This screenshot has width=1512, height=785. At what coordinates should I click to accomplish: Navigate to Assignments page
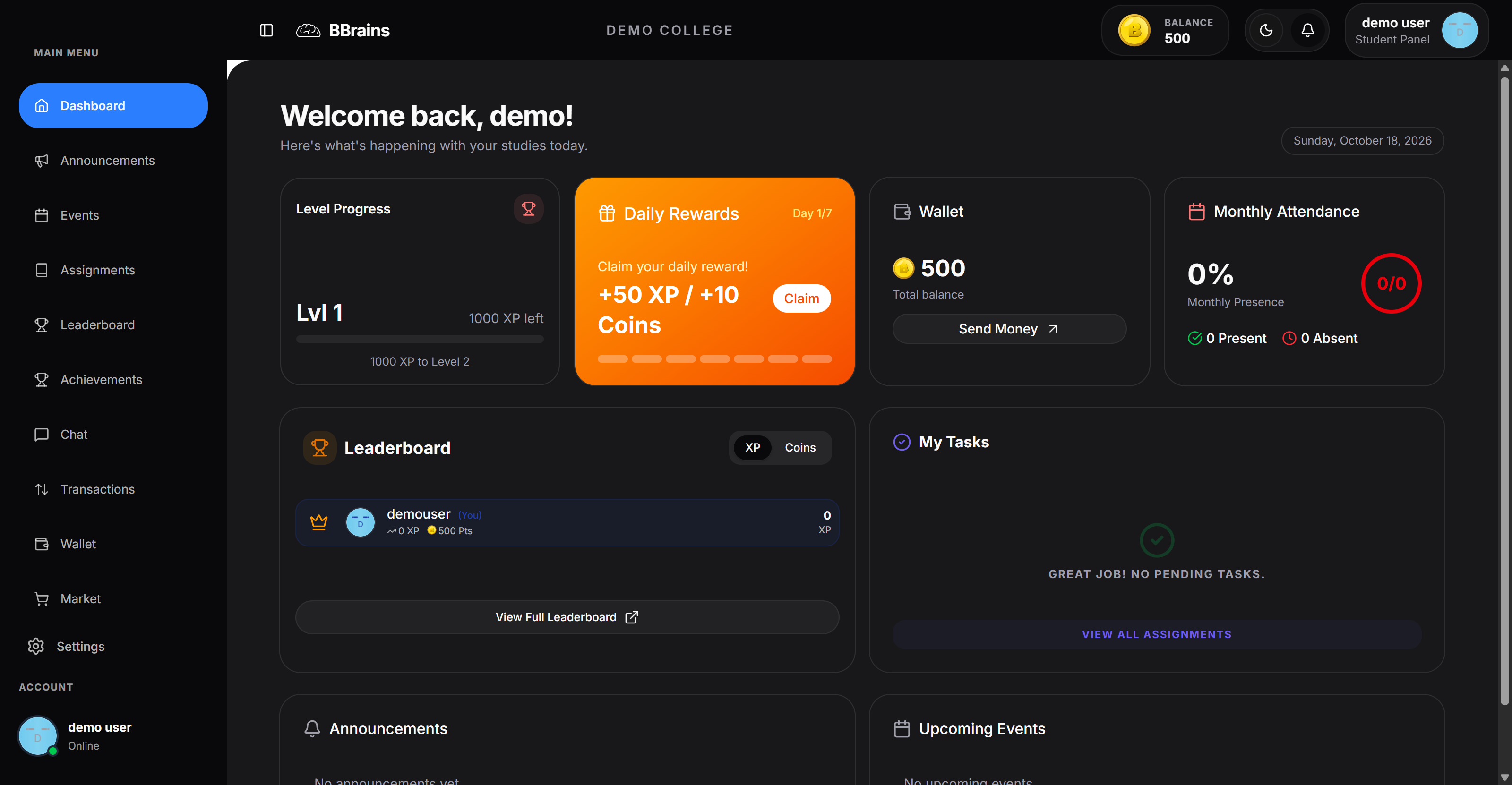click(113, 270)
